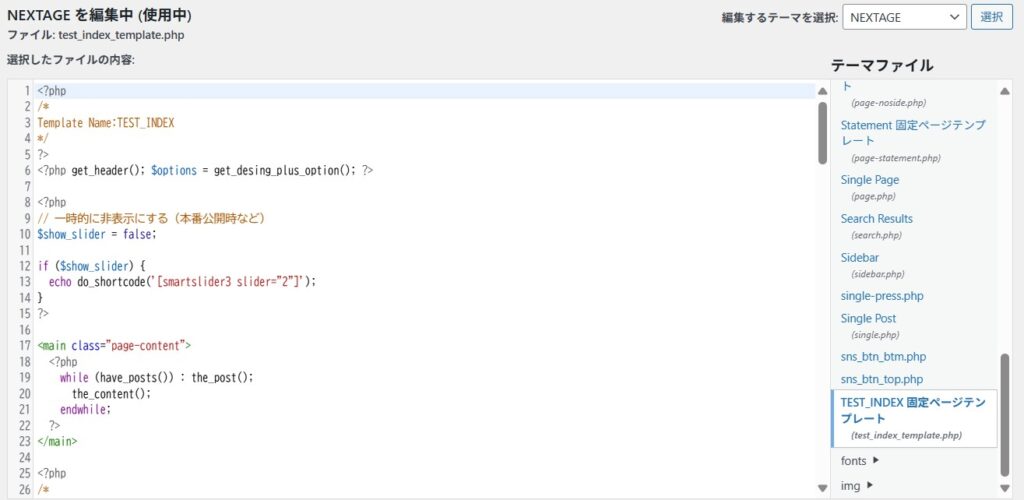Open the Single Post theme file
This screenshot has width=1024, height=500.
click(869, 319)
